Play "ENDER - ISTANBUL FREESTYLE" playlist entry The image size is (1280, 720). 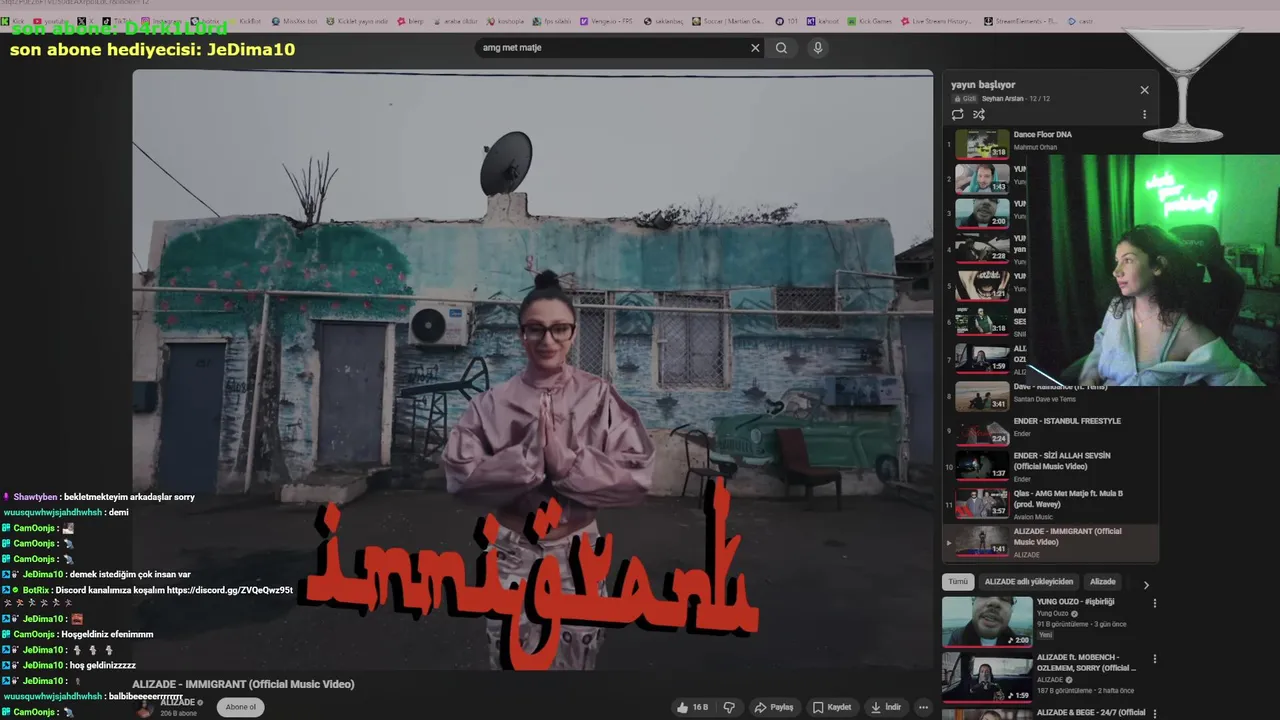[1052, 430]
